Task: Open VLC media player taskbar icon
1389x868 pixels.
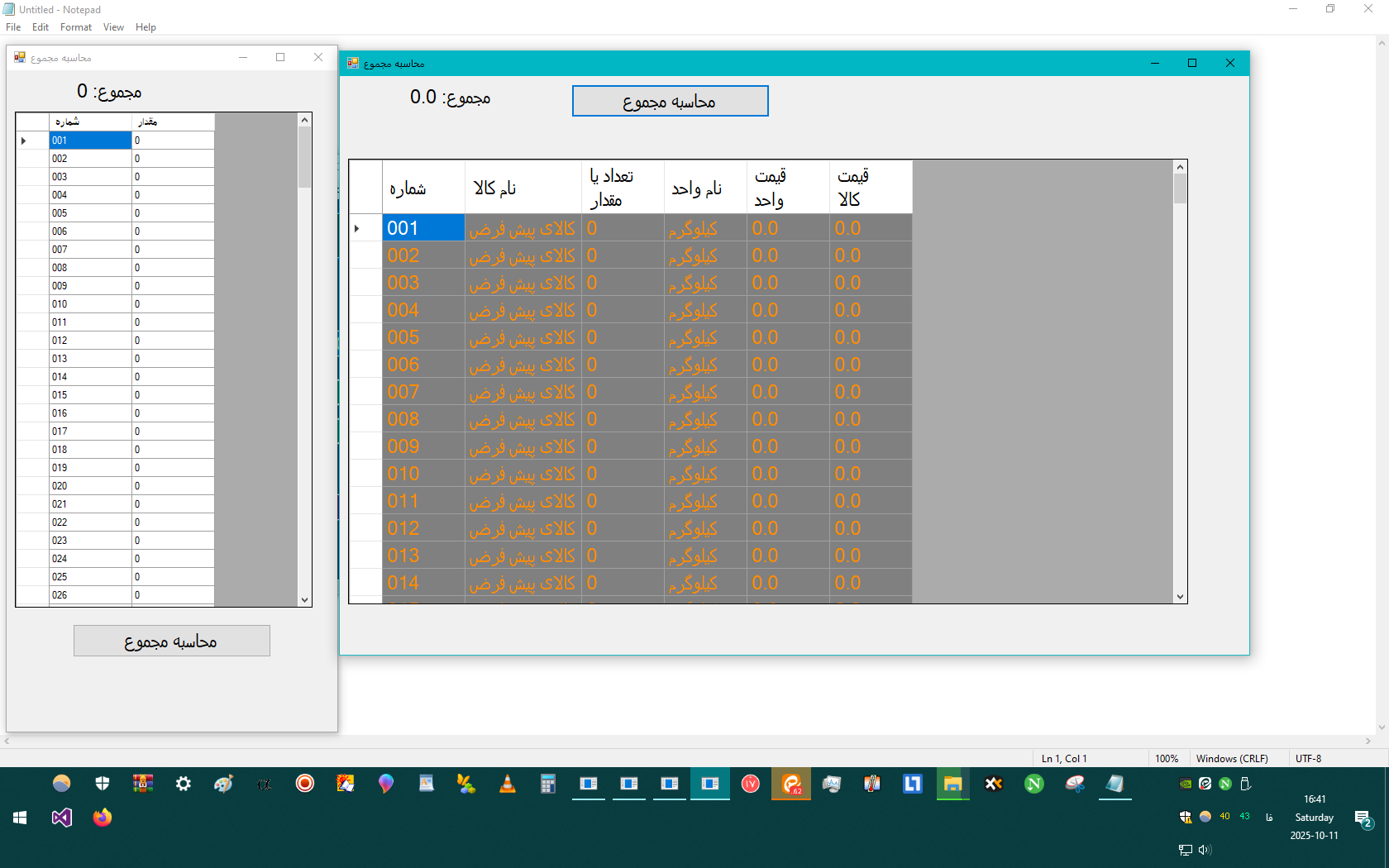Action: click(x=508, y=784)
